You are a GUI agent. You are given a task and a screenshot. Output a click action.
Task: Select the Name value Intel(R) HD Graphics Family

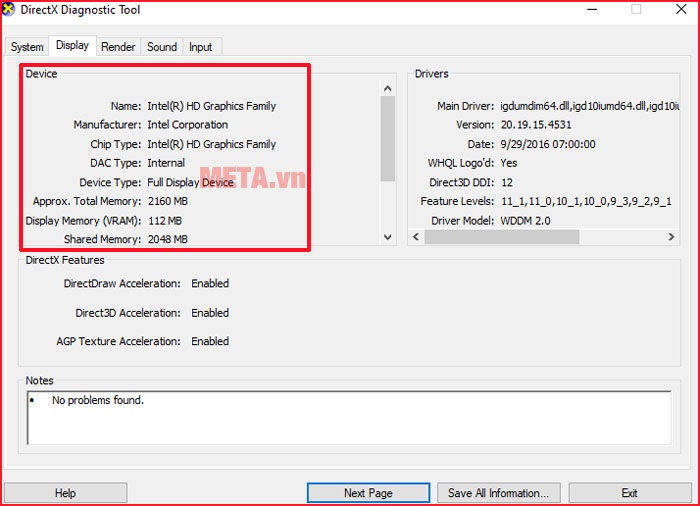point(212,106)
